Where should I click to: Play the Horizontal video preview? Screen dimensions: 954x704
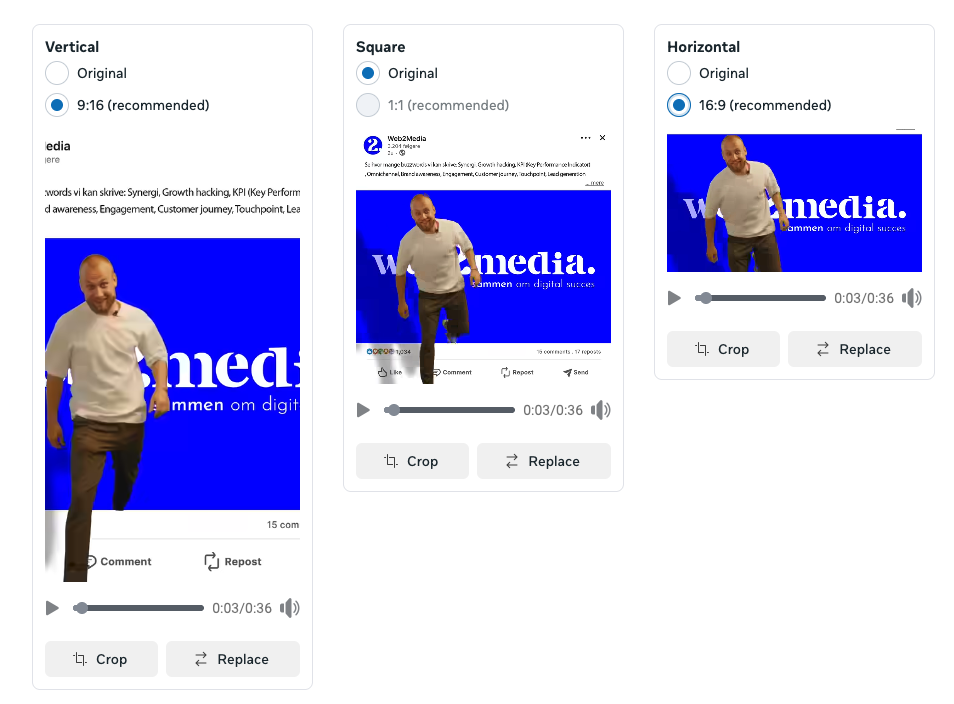pyautogui.click(x=674, y=298)
